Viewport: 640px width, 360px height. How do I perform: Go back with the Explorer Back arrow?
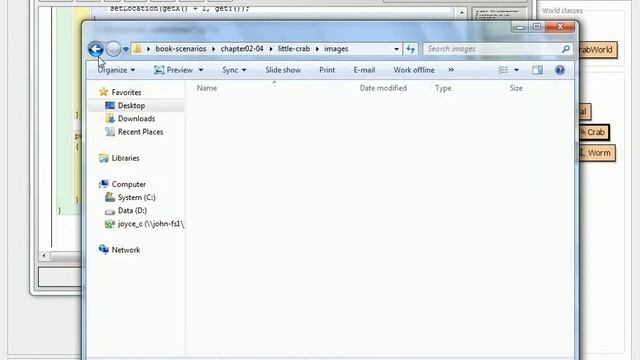click(96, 49)
